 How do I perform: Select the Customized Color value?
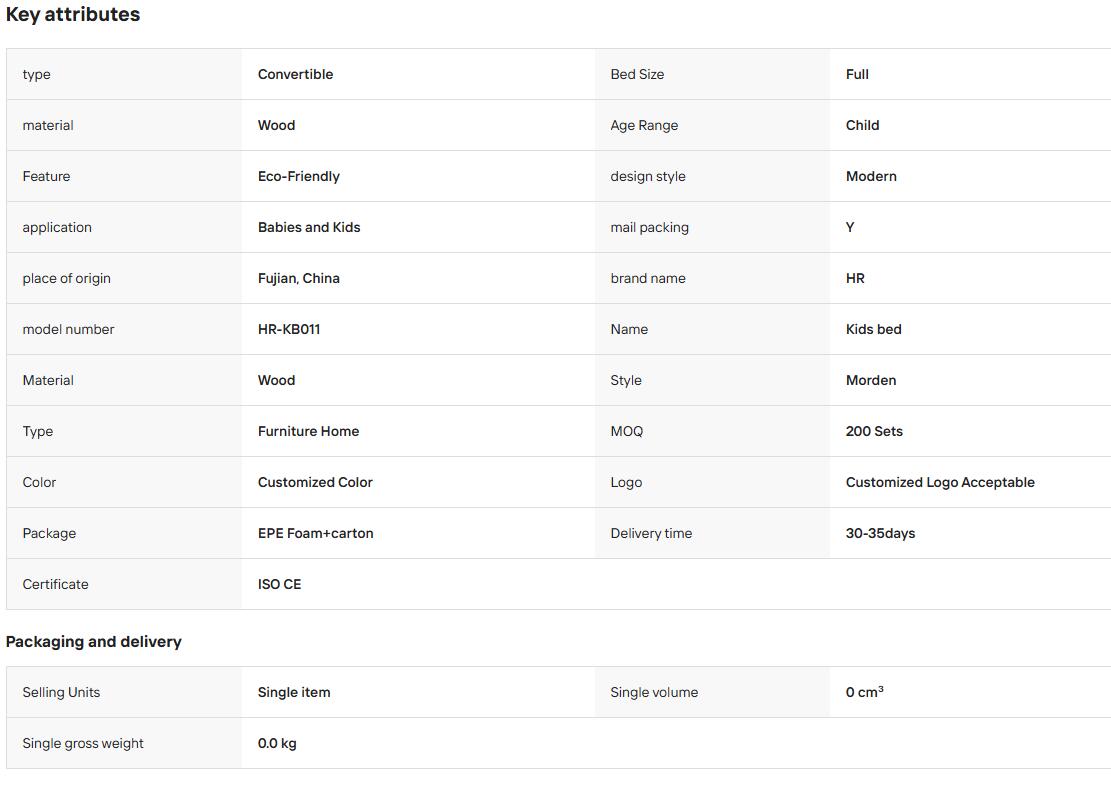[315, 483]
